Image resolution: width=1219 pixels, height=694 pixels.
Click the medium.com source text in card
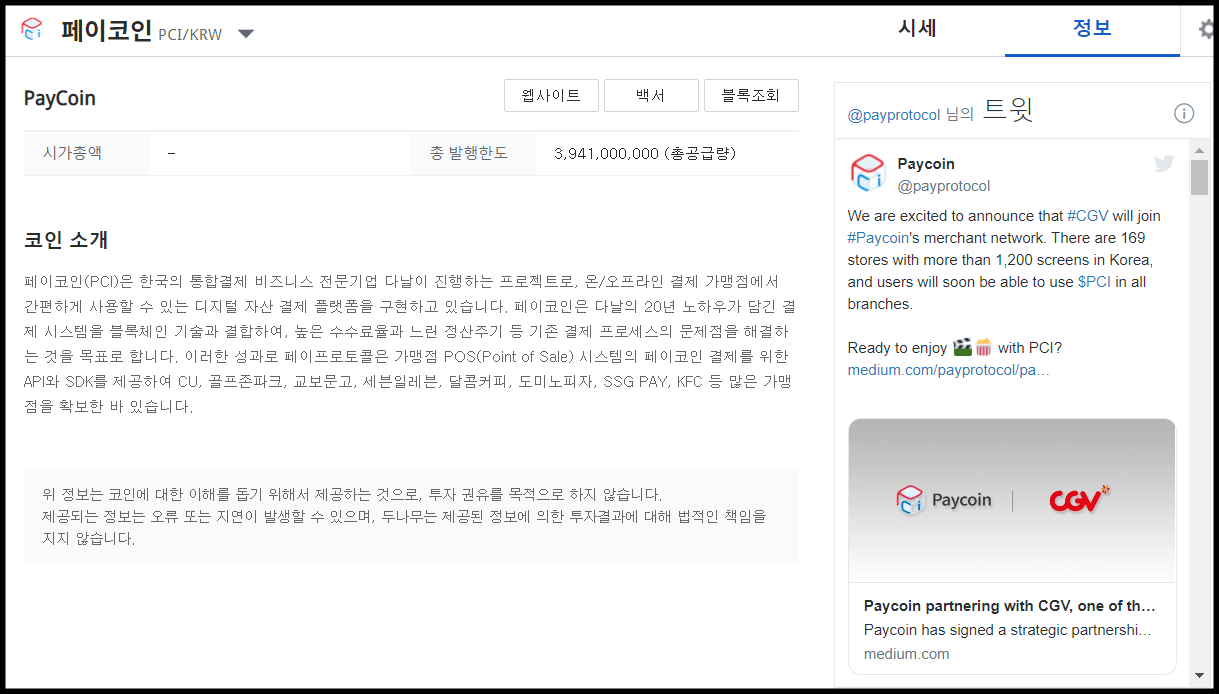click(906, 654)
